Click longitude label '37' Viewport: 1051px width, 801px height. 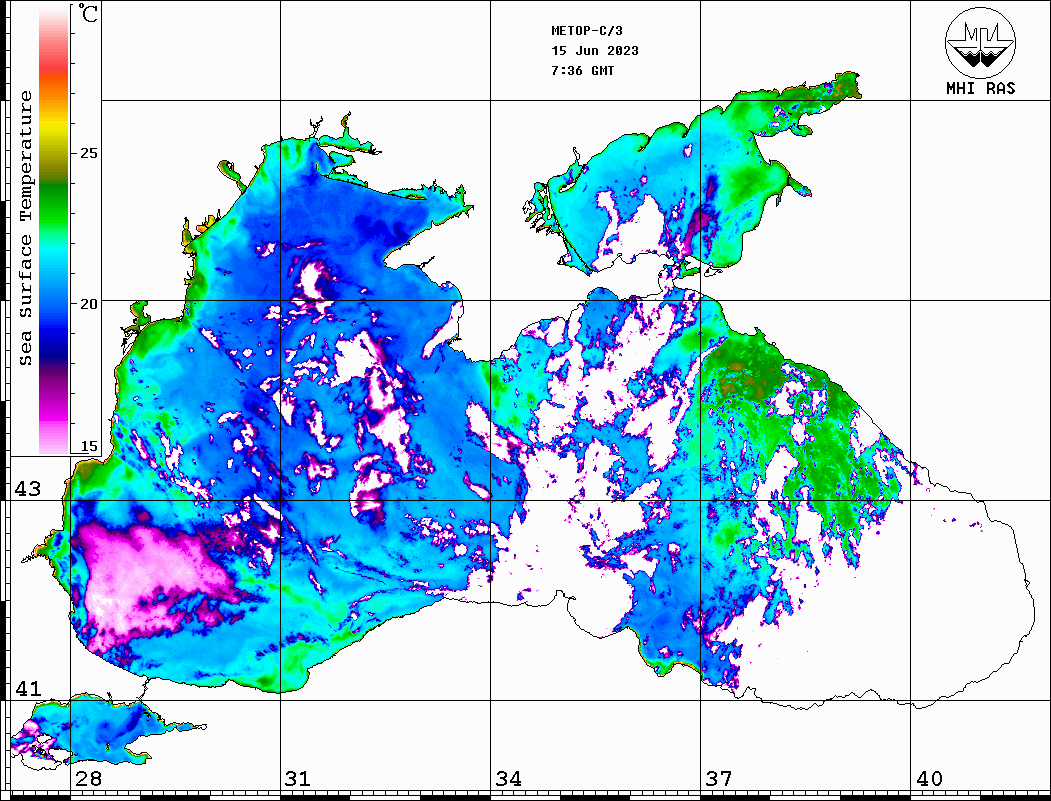pos(719,778)
